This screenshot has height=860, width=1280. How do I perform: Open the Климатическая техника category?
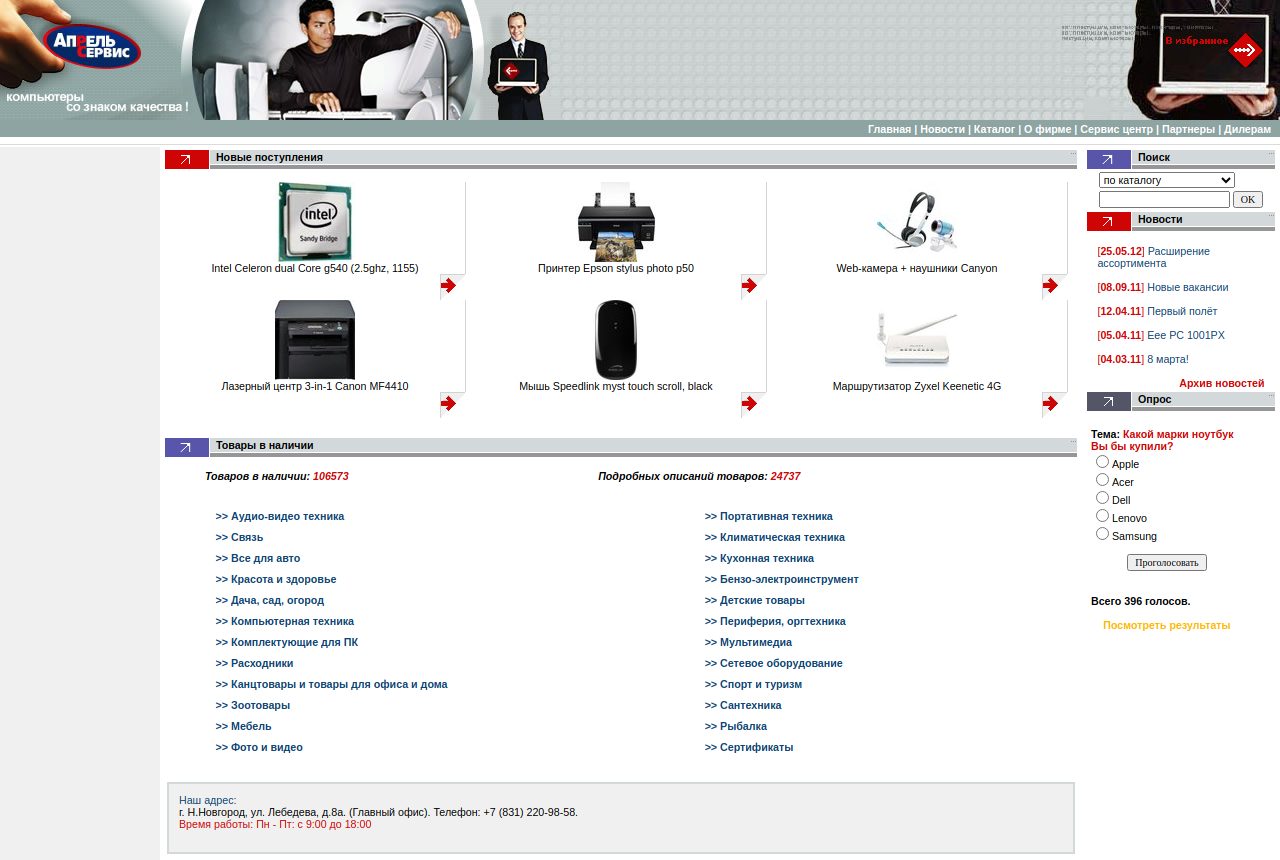coord(775,537)
